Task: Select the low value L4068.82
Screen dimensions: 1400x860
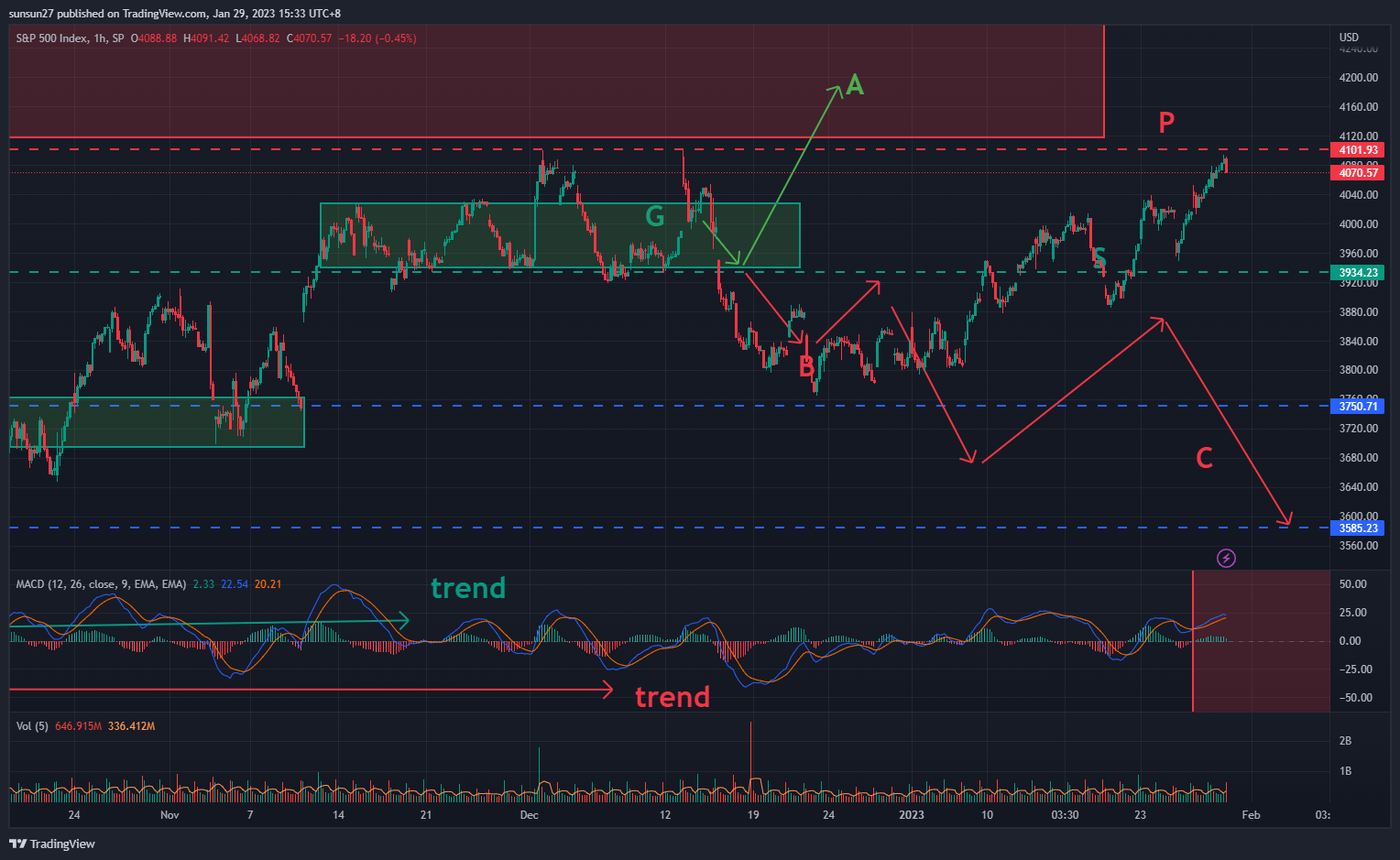Action: click(258, 38)
